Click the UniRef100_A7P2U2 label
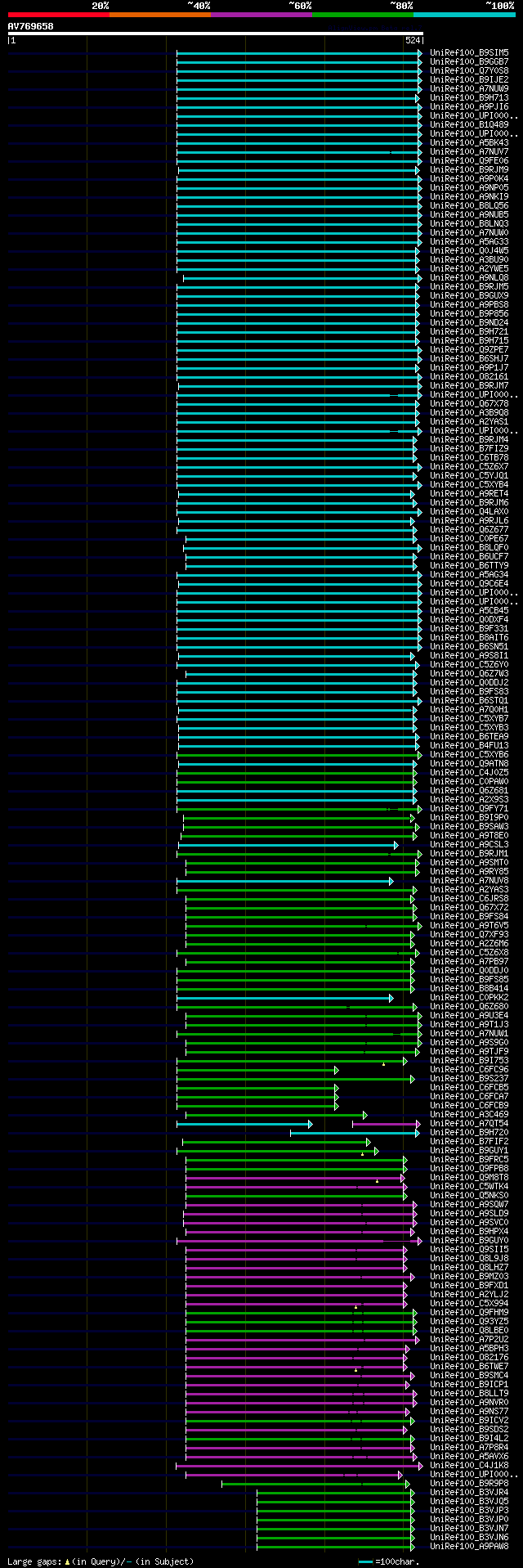 click(x=469, y=1339)
